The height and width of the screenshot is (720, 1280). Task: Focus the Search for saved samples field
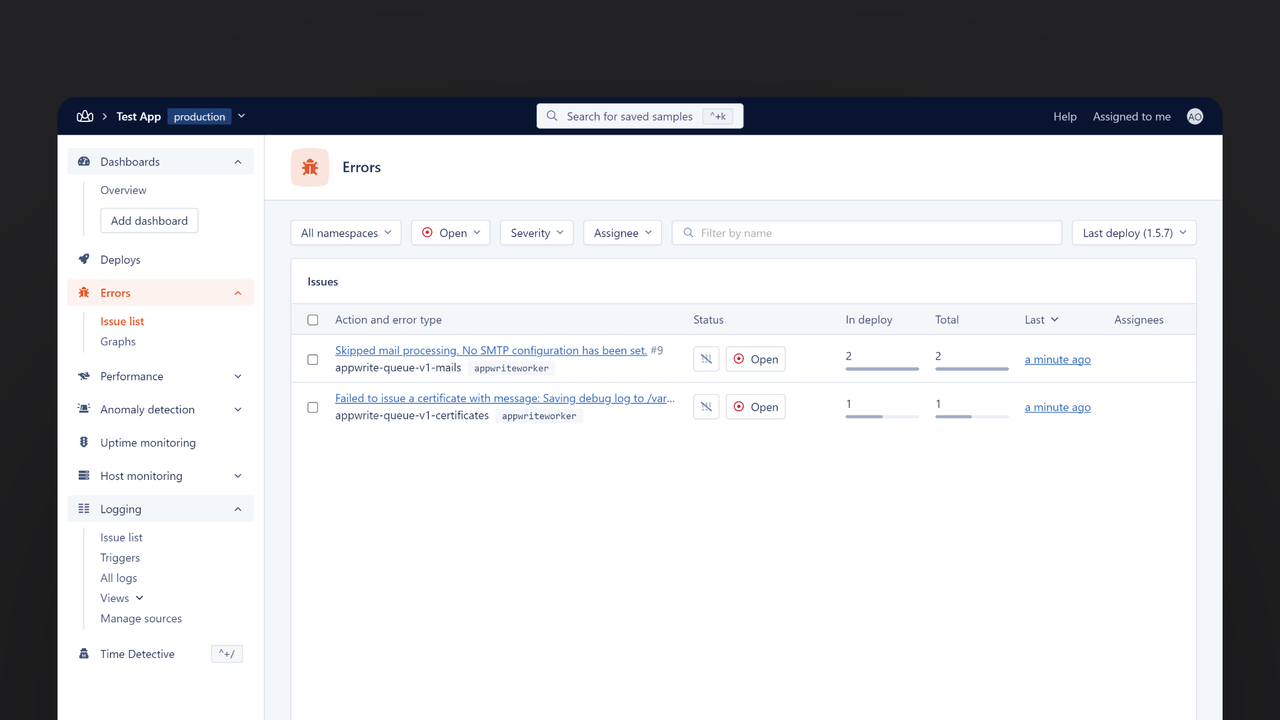640,117
